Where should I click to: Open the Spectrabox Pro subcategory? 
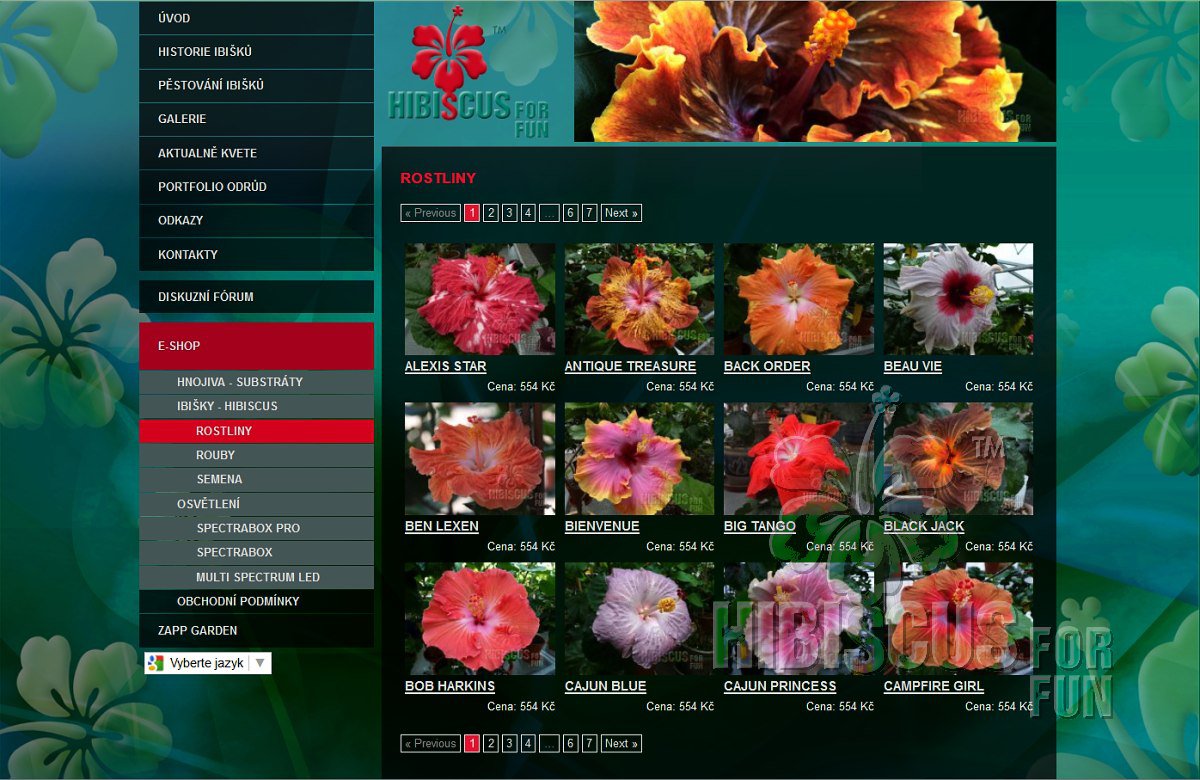248,528
